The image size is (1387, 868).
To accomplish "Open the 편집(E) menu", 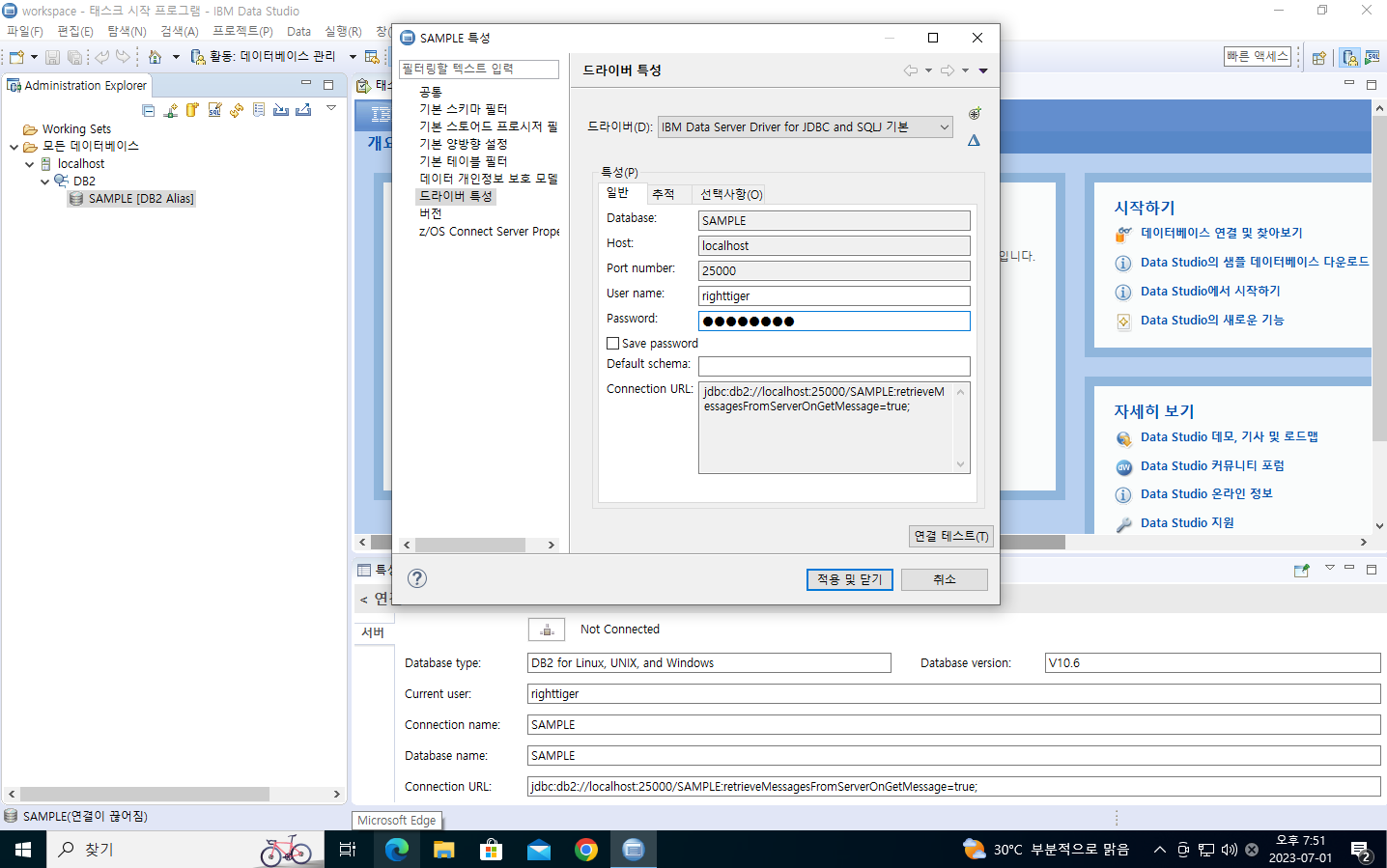I will tap(75, 32).
